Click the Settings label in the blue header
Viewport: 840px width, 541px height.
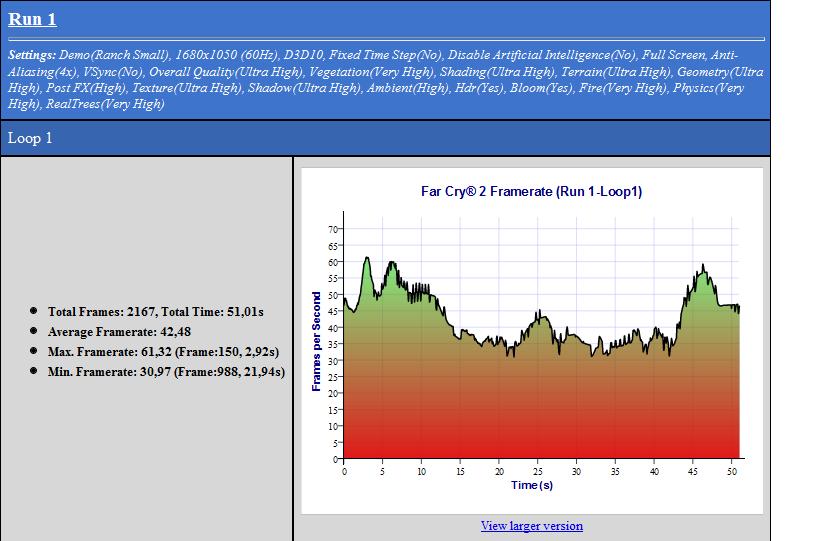(32, 55)
